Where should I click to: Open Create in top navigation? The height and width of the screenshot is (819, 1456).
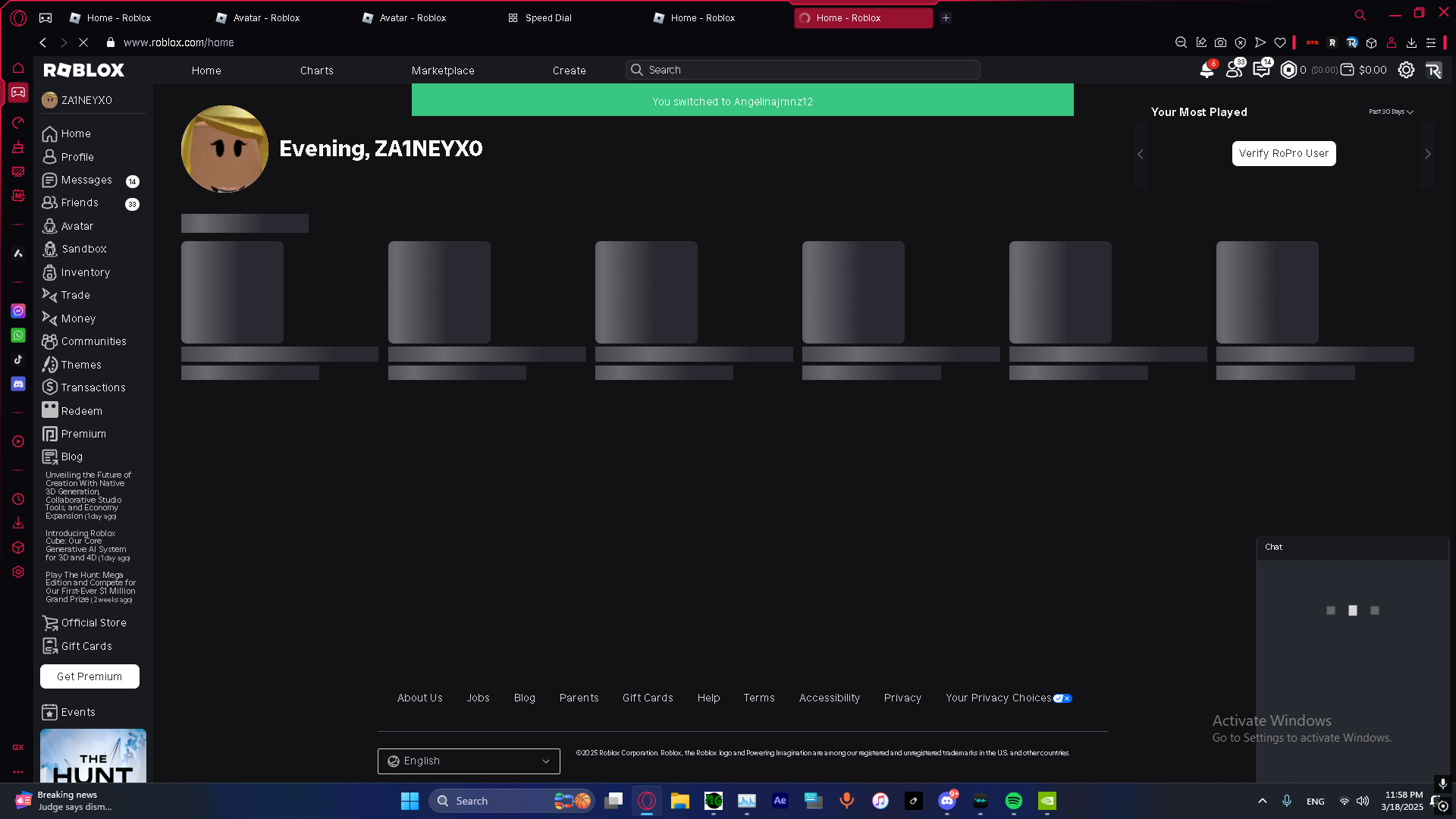[x=569, y=71]
